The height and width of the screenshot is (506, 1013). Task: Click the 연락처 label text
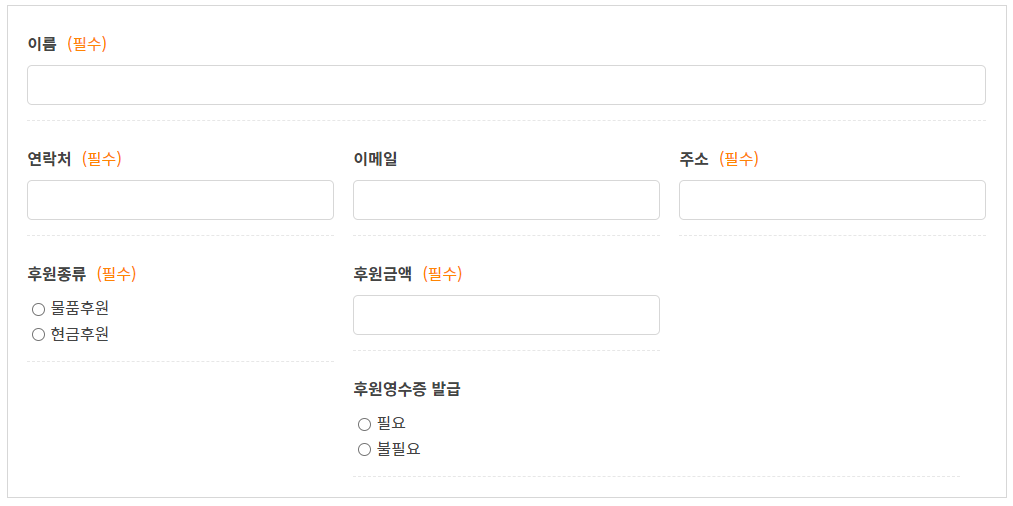(49, 159)
